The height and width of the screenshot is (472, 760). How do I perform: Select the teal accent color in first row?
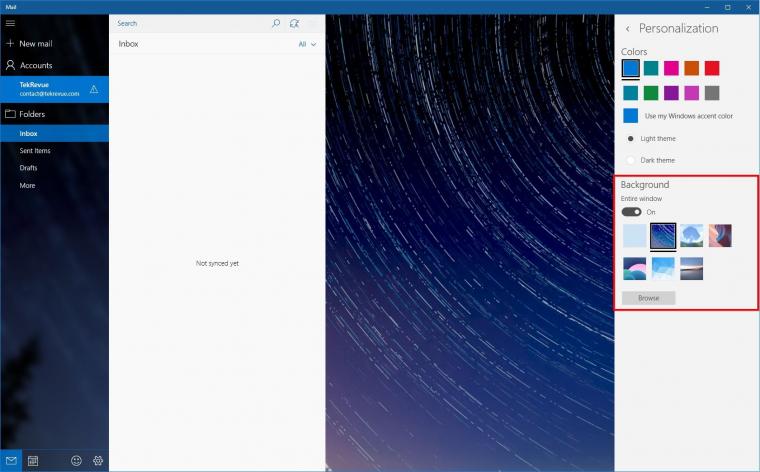click(651, 68)
